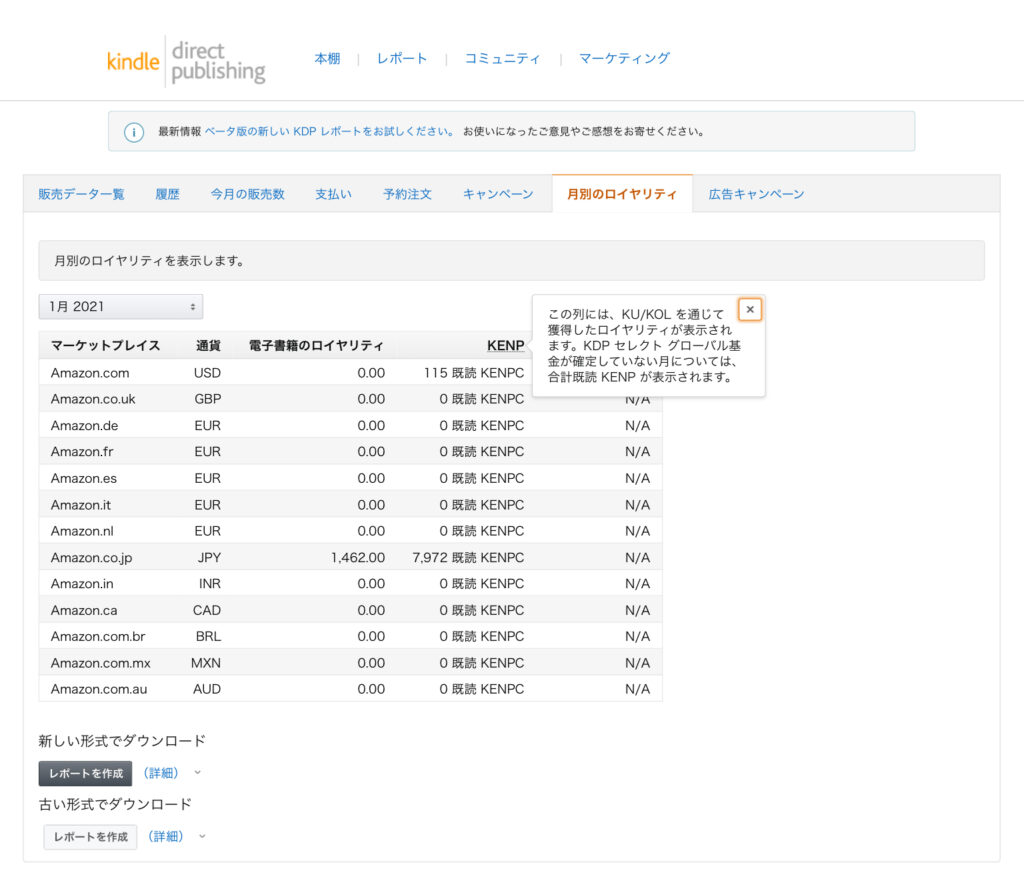
Task: Select the Amazon.ca marketplace row label
Action: pyautogui.click(x=84, y=610)
